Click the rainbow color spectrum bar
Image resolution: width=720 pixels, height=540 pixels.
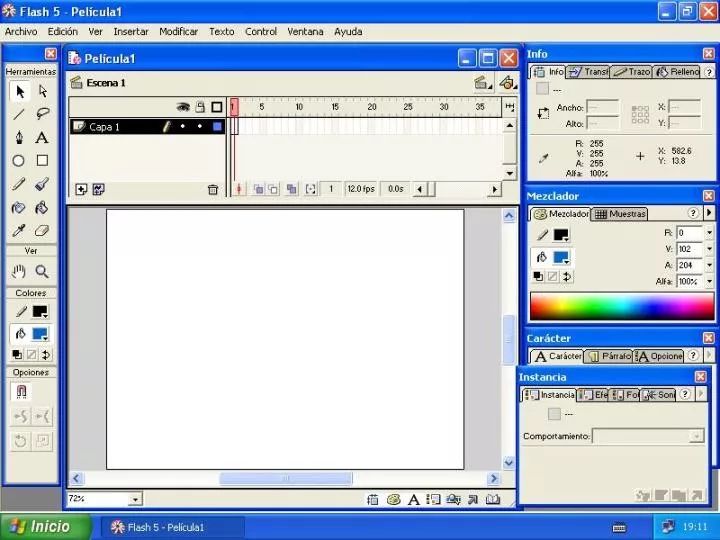(x=622, y=306)
